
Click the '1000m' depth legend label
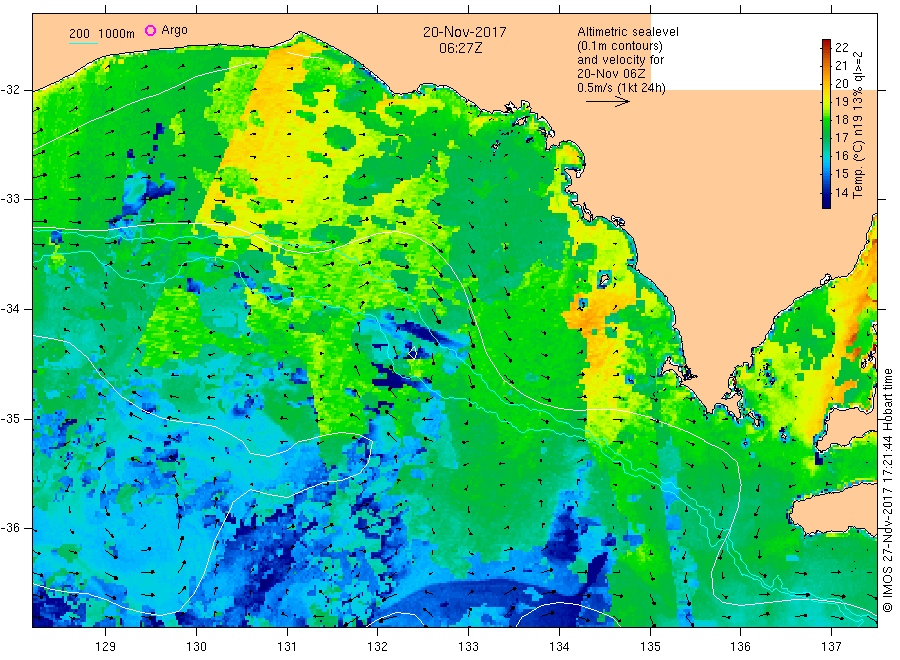(117, 34)
